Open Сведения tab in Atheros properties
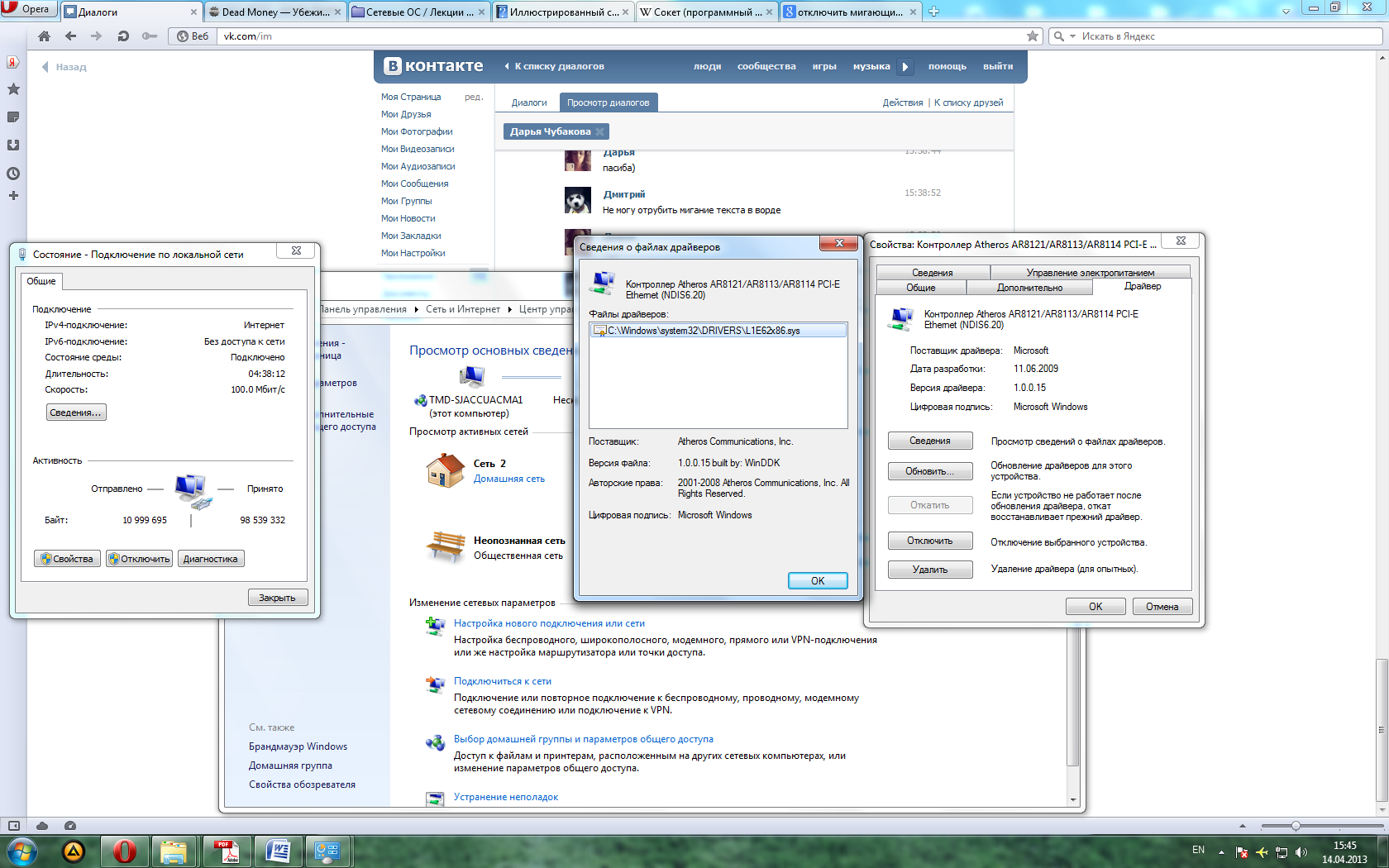1389x868 pixels. pos(933,273)
